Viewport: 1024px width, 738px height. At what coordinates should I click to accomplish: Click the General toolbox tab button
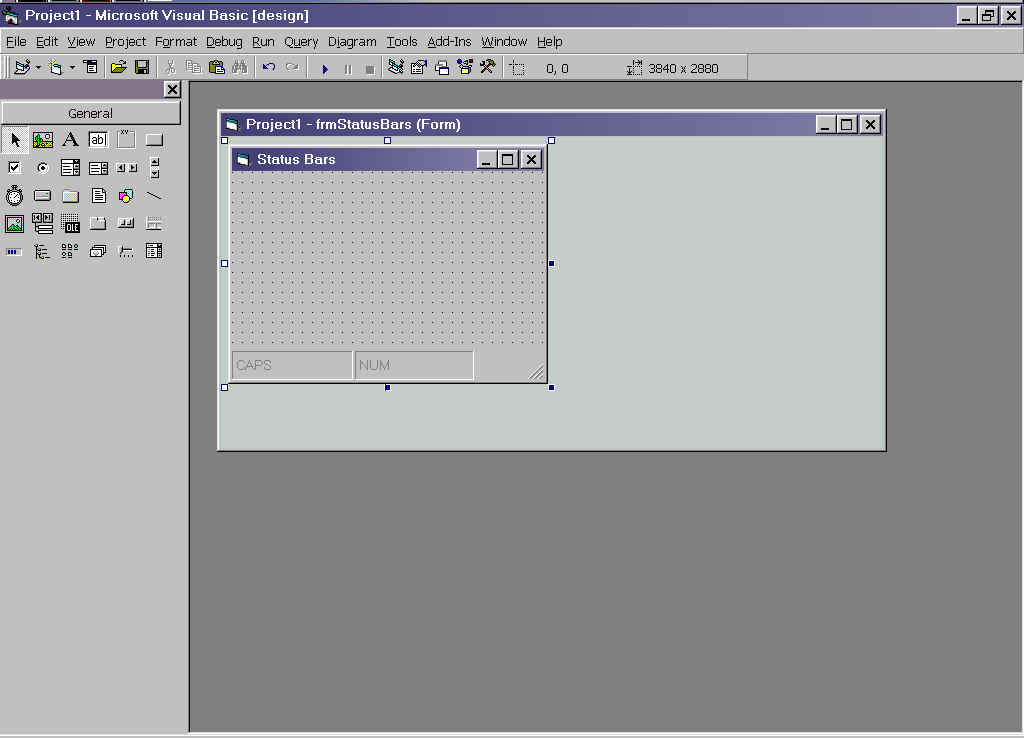coord(91,113)
